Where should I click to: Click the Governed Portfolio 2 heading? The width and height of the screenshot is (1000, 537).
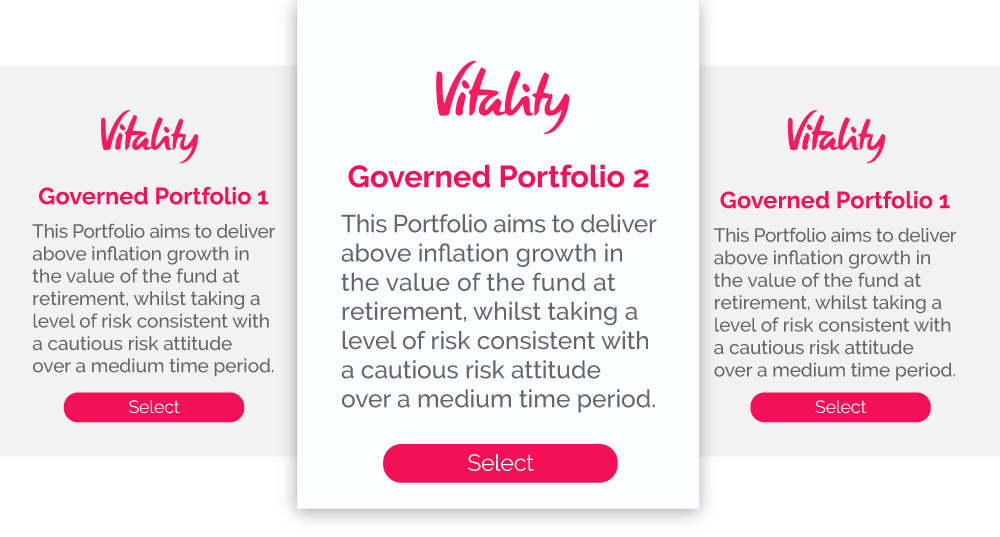(498, 177)
